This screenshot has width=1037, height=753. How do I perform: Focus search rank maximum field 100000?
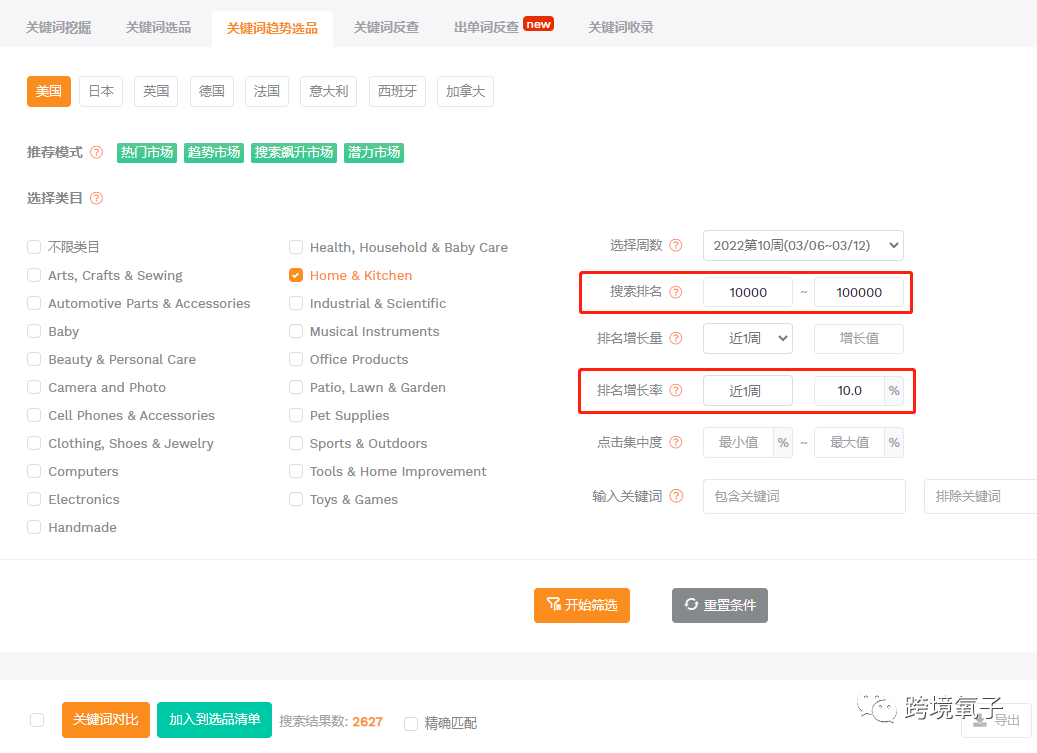(x=858, y=292)
